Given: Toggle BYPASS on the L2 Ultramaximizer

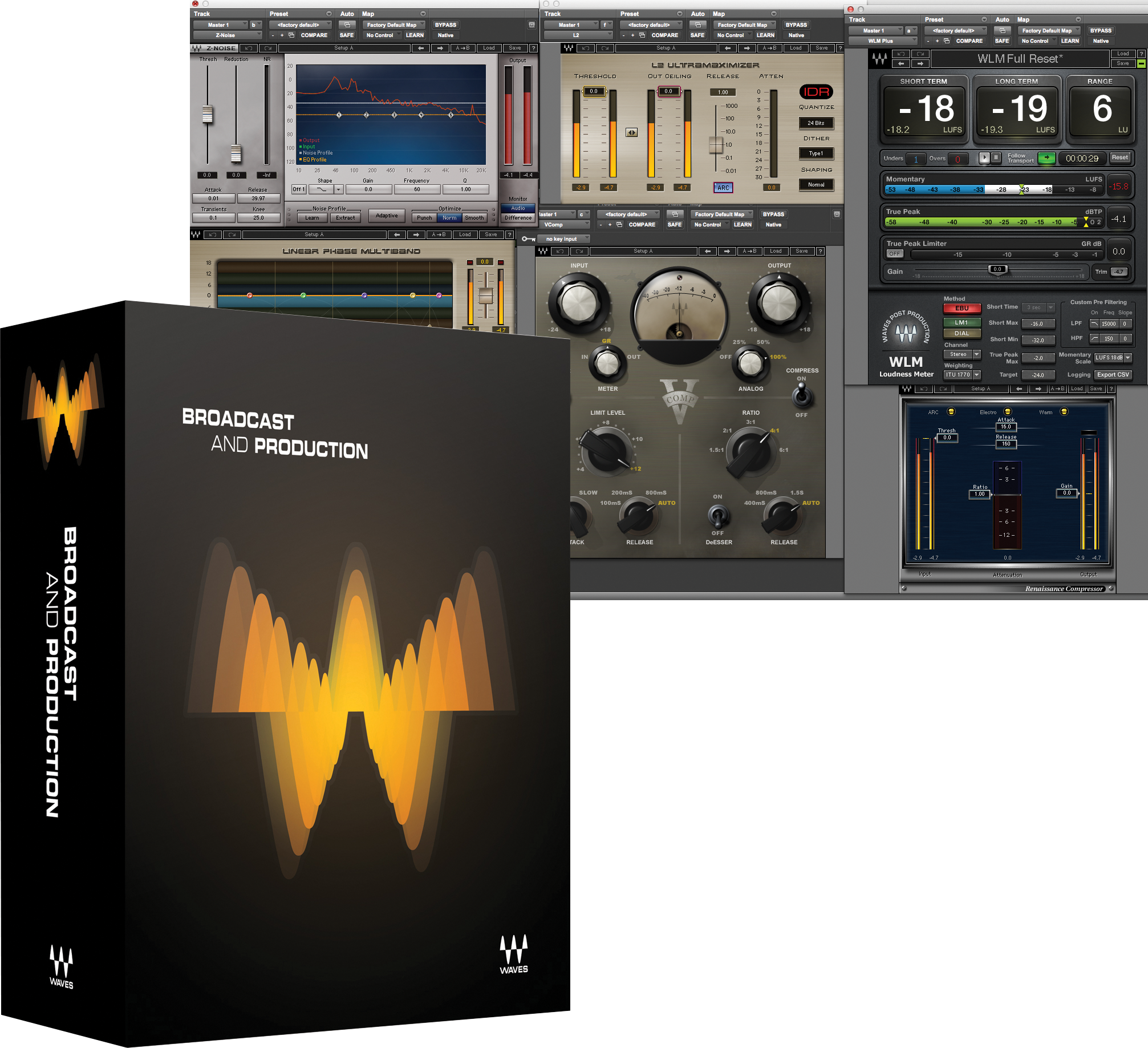Looking at the screenshot, I should tap(796, 25).
